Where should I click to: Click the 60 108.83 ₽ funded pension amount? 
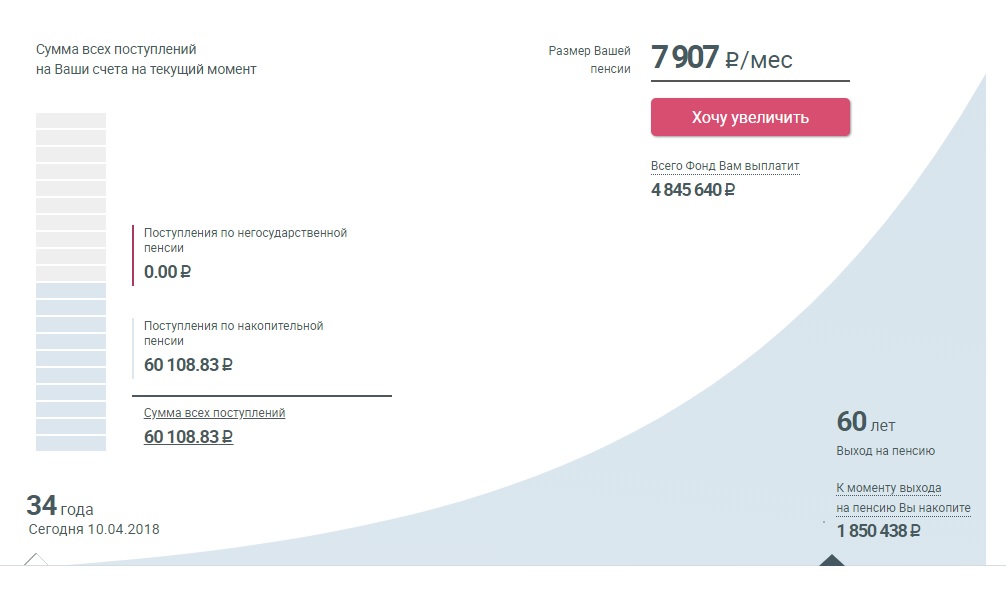pyautogui.click(x=188, y=365)
